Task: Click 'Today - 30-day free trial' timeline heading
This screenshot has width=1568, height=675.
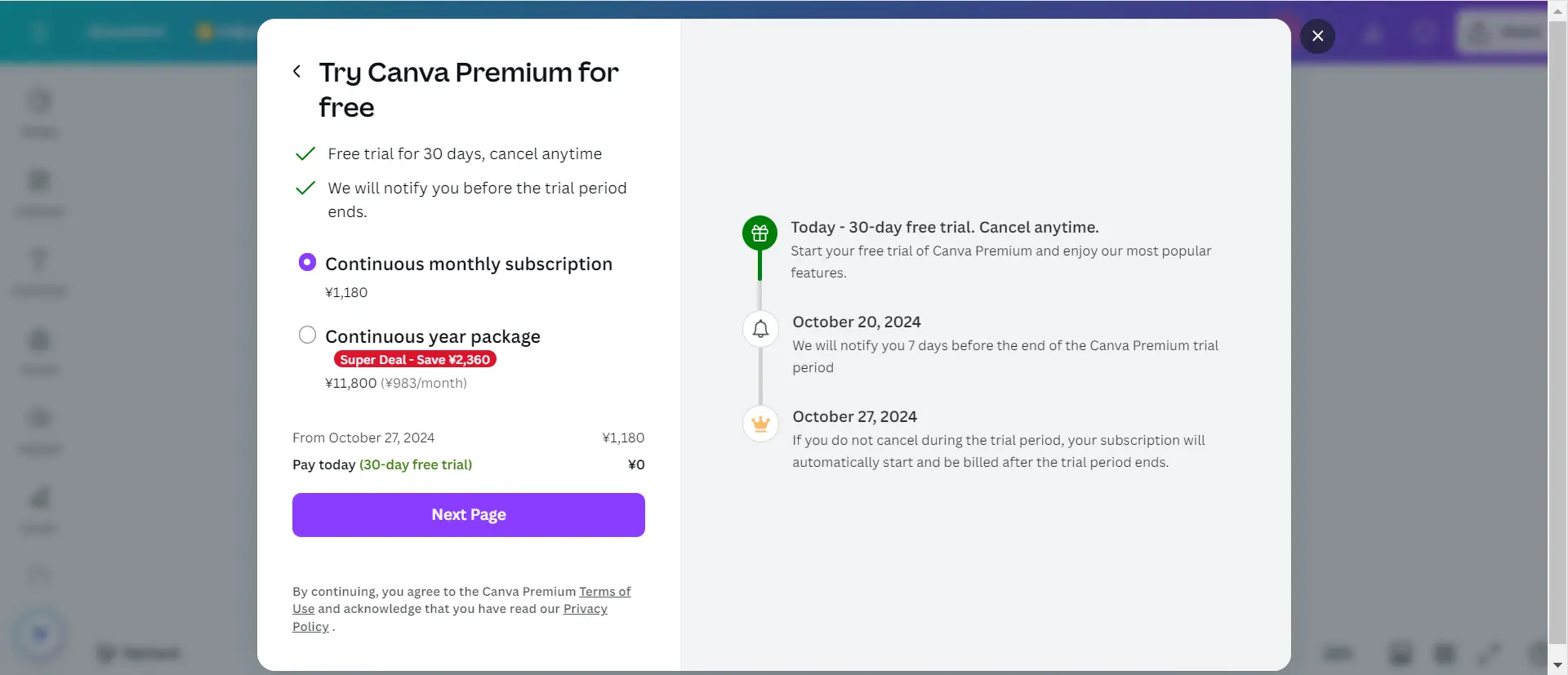Action: pos(945,227)
